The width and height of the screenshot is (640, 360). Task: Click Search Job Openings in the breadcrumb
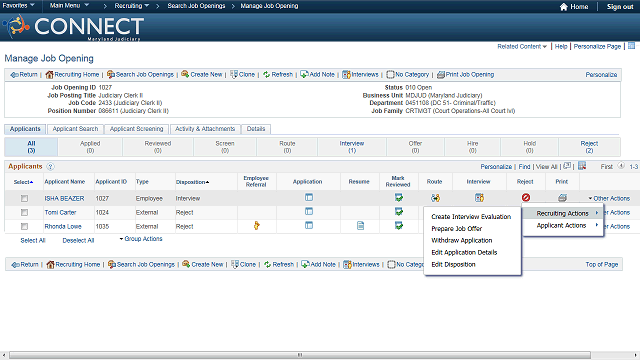(196, 6)
